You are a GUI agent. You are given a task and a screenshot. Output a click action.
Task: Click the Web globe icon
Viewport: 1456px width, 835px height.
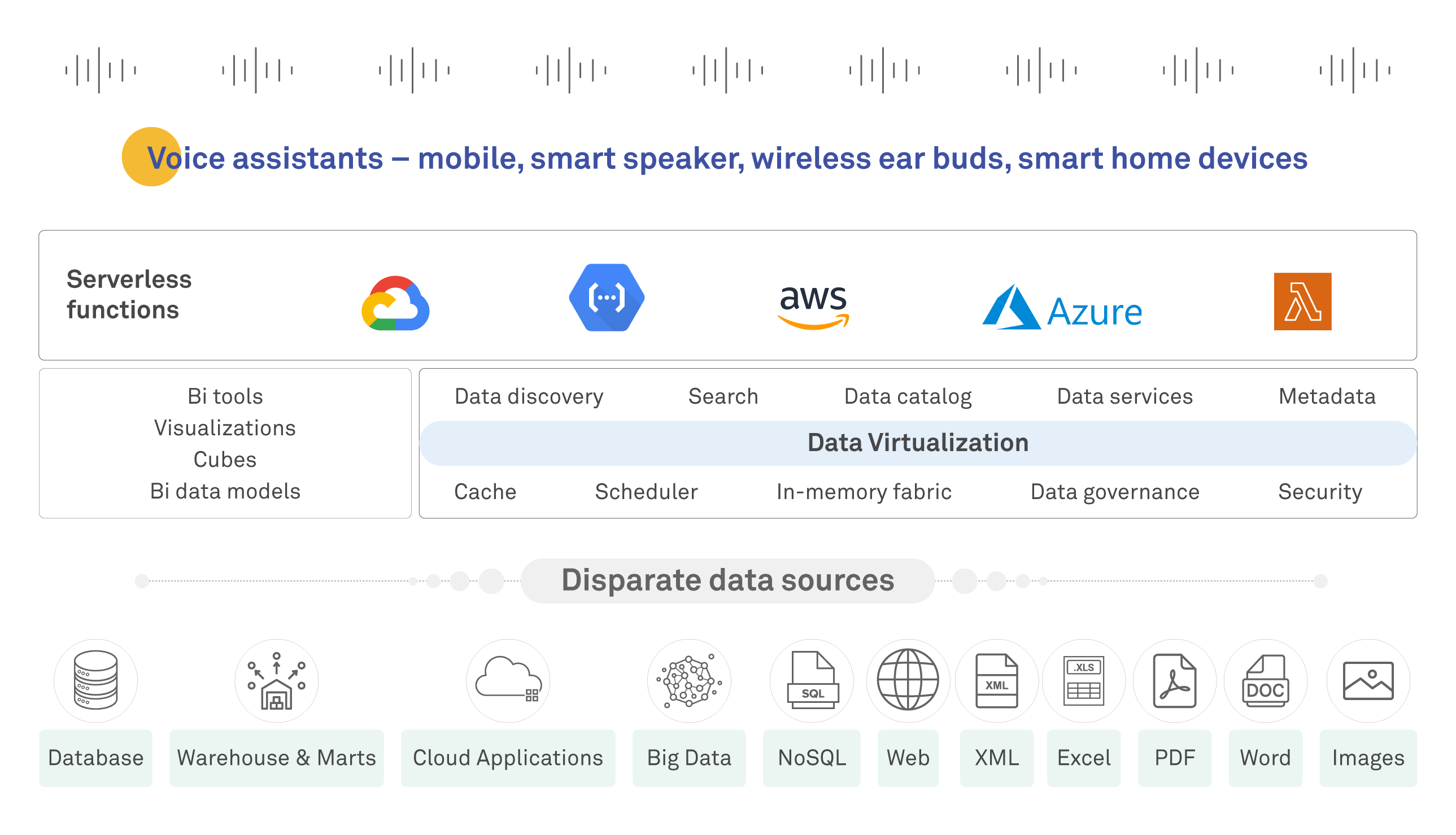click(x=908, y=680)
